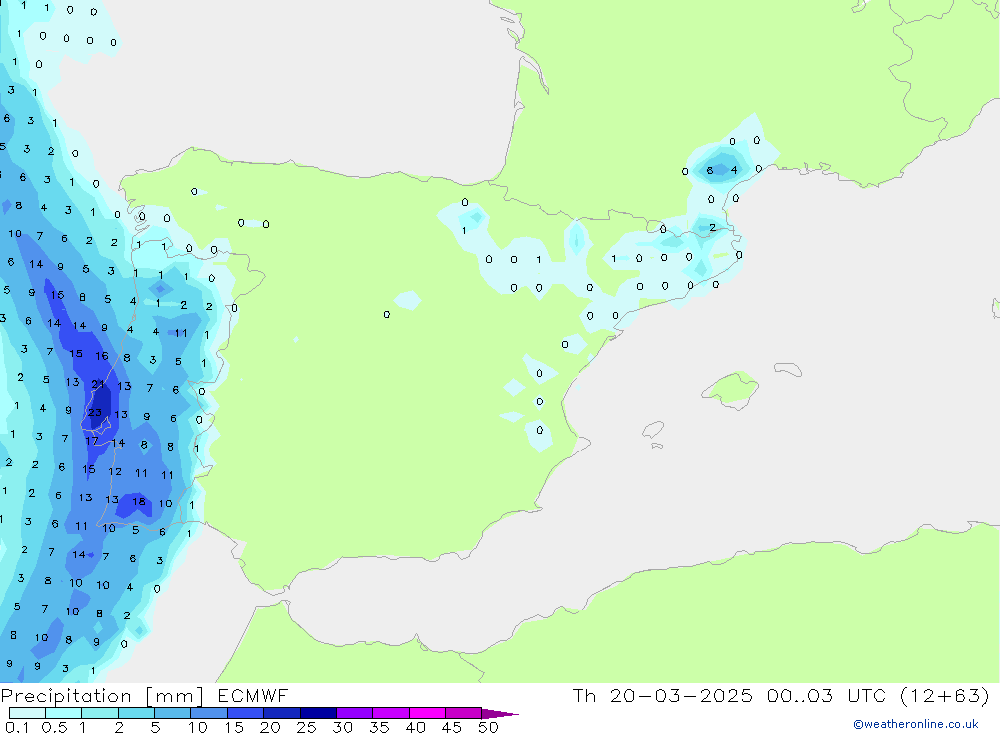Click the Mallorca island on the map
The width and height of the screenshot is (1000, 733).
[732, 389]
